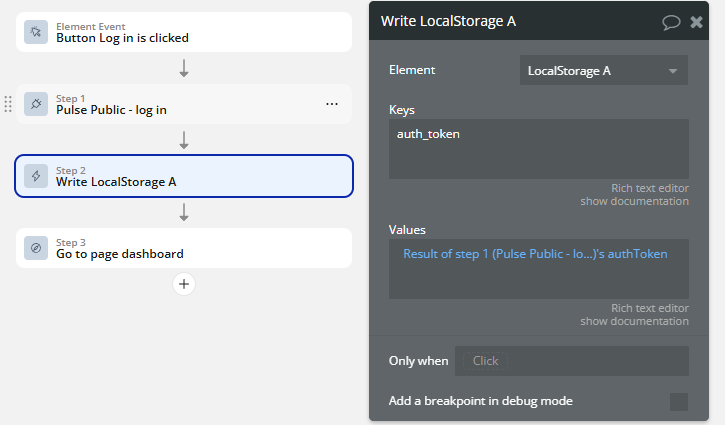
Task: Select the Button Log in is clicked event
Action: tap(184, 32)
